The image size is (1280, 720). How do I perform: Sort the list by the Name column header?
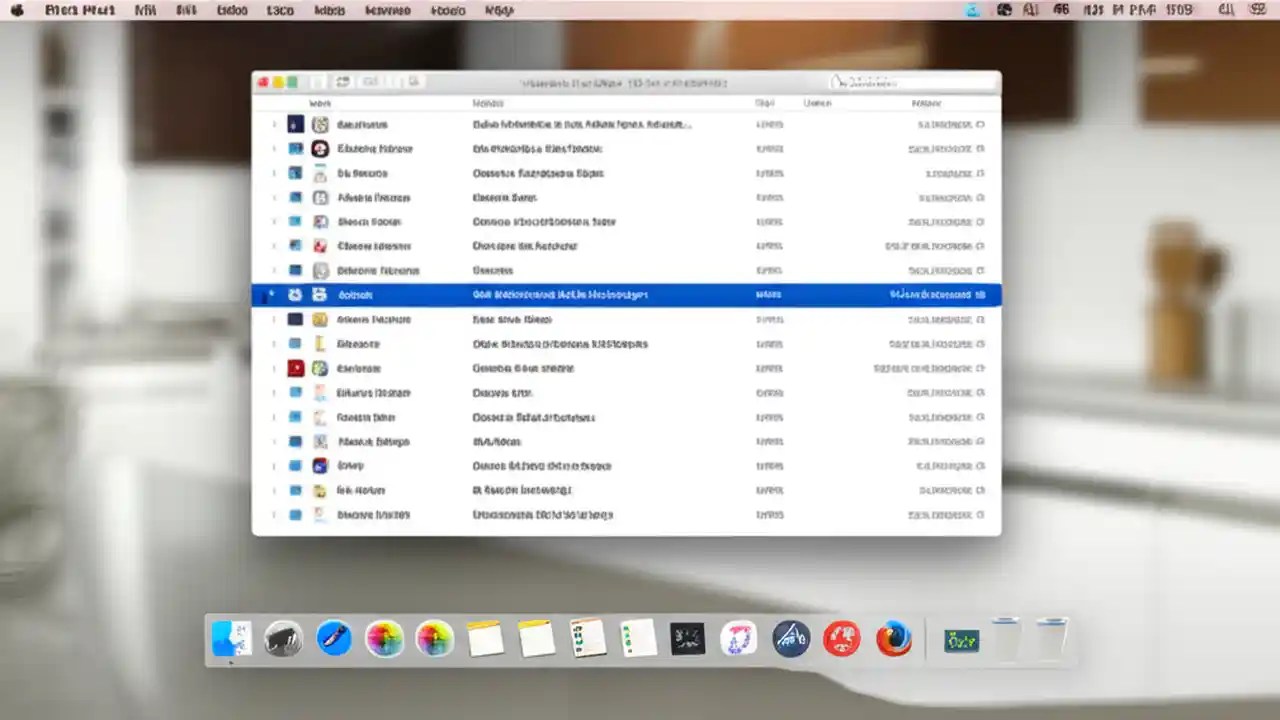click(x=320, y=103)
